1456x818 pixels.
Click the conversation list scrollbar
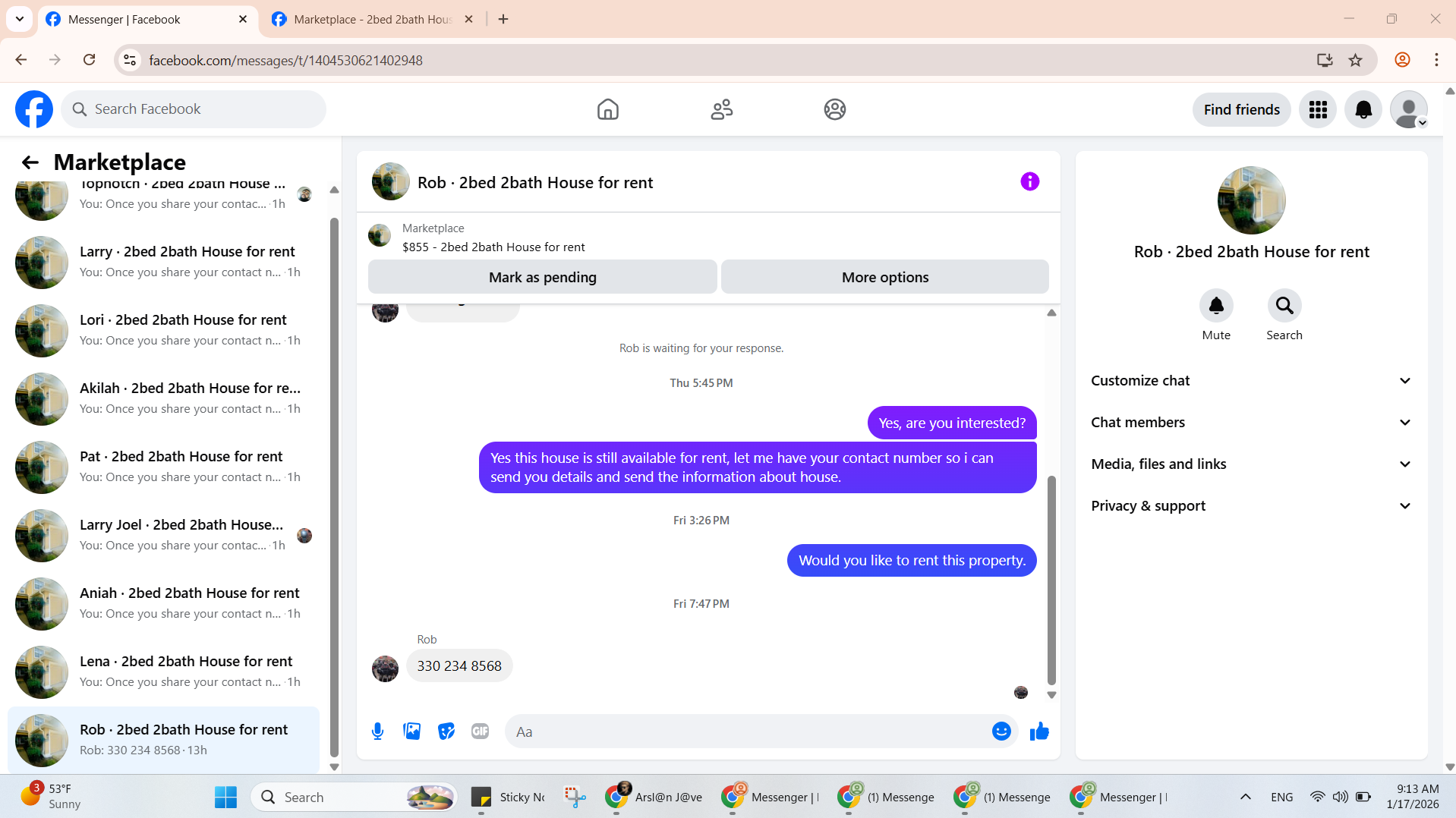click(x=334, y=487)
